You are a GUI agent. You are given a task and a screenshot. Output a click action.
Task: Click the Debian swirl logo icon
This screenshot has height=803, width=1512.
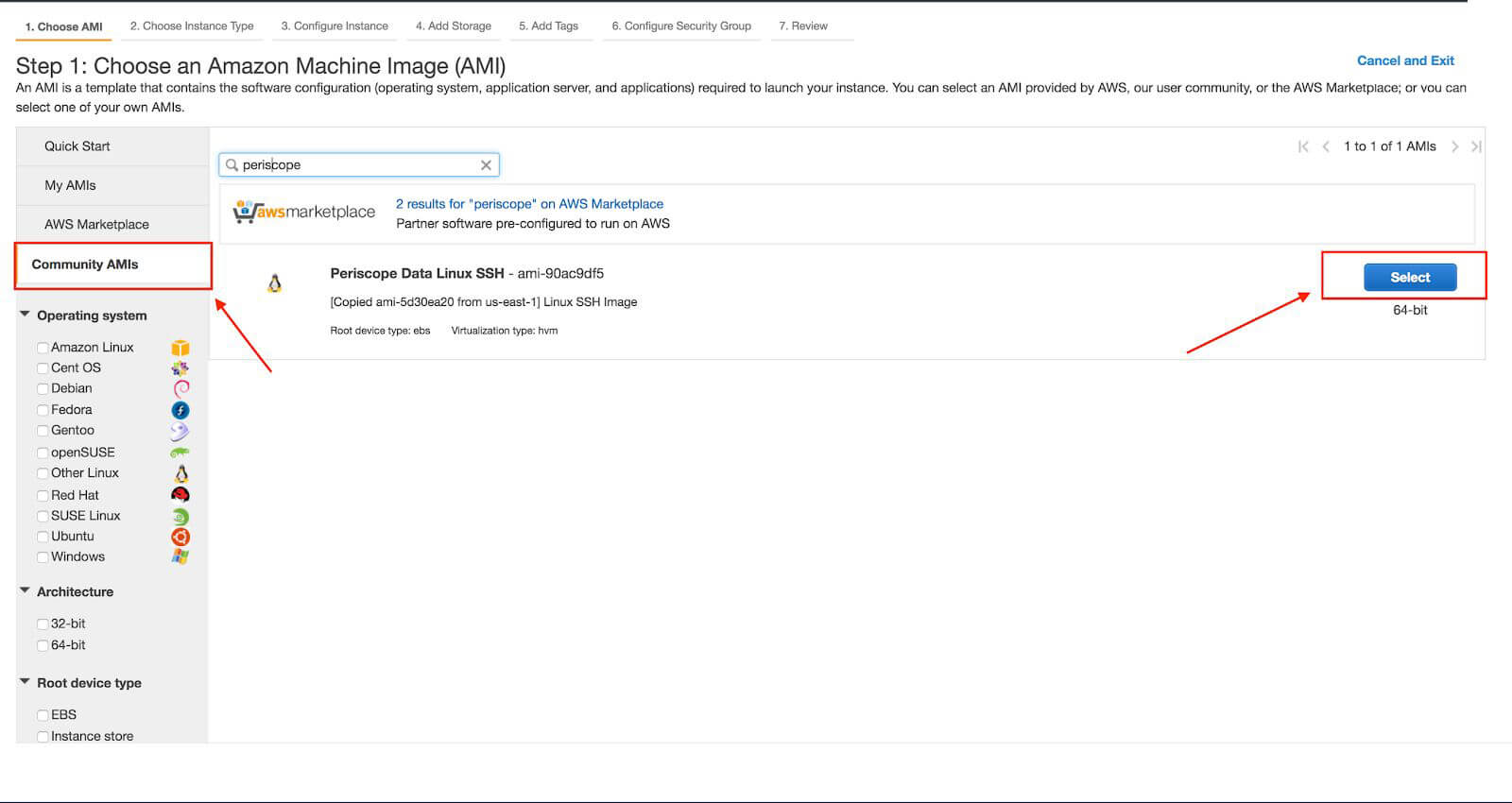tap(180, 388)
